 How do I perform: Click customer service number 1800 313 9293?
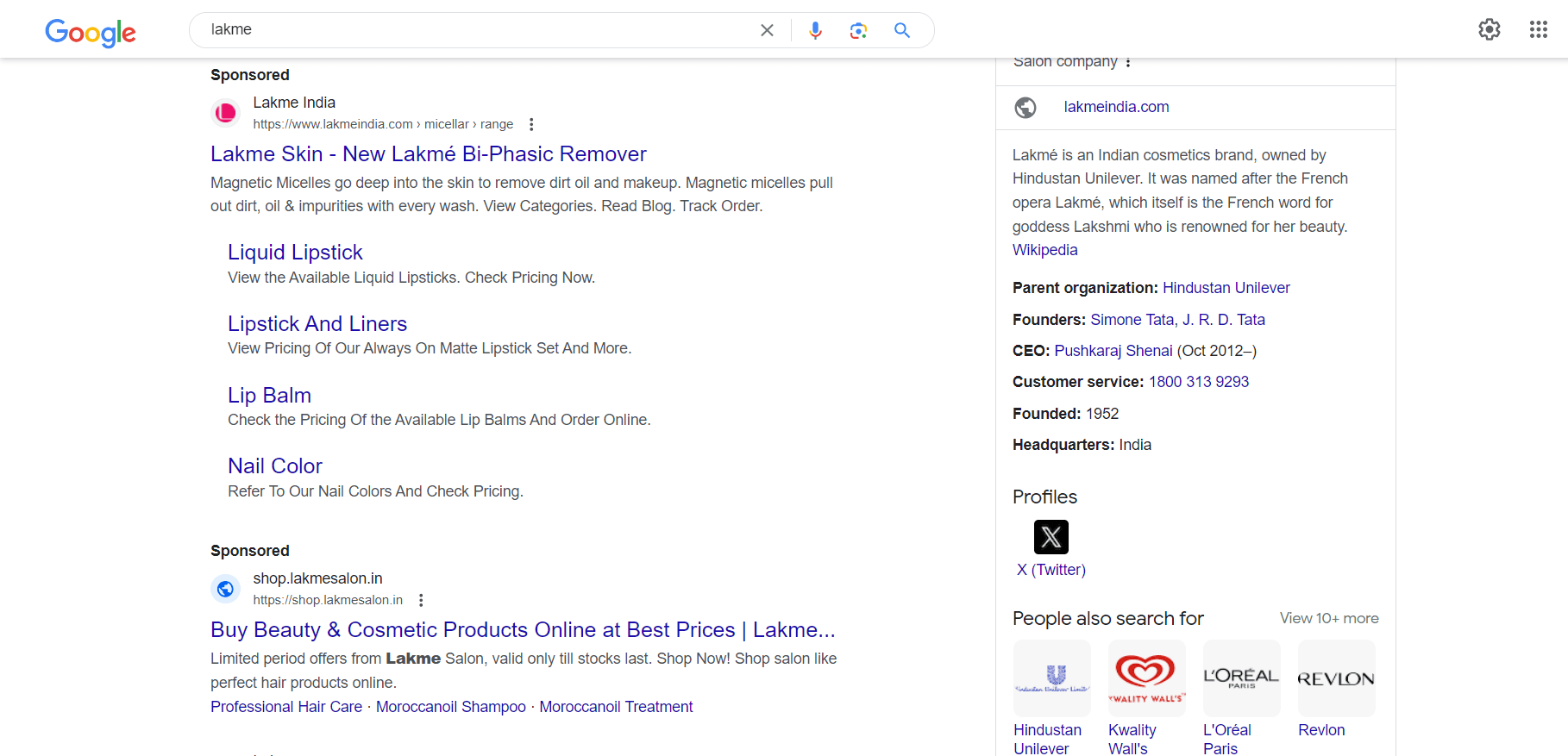1198,382
